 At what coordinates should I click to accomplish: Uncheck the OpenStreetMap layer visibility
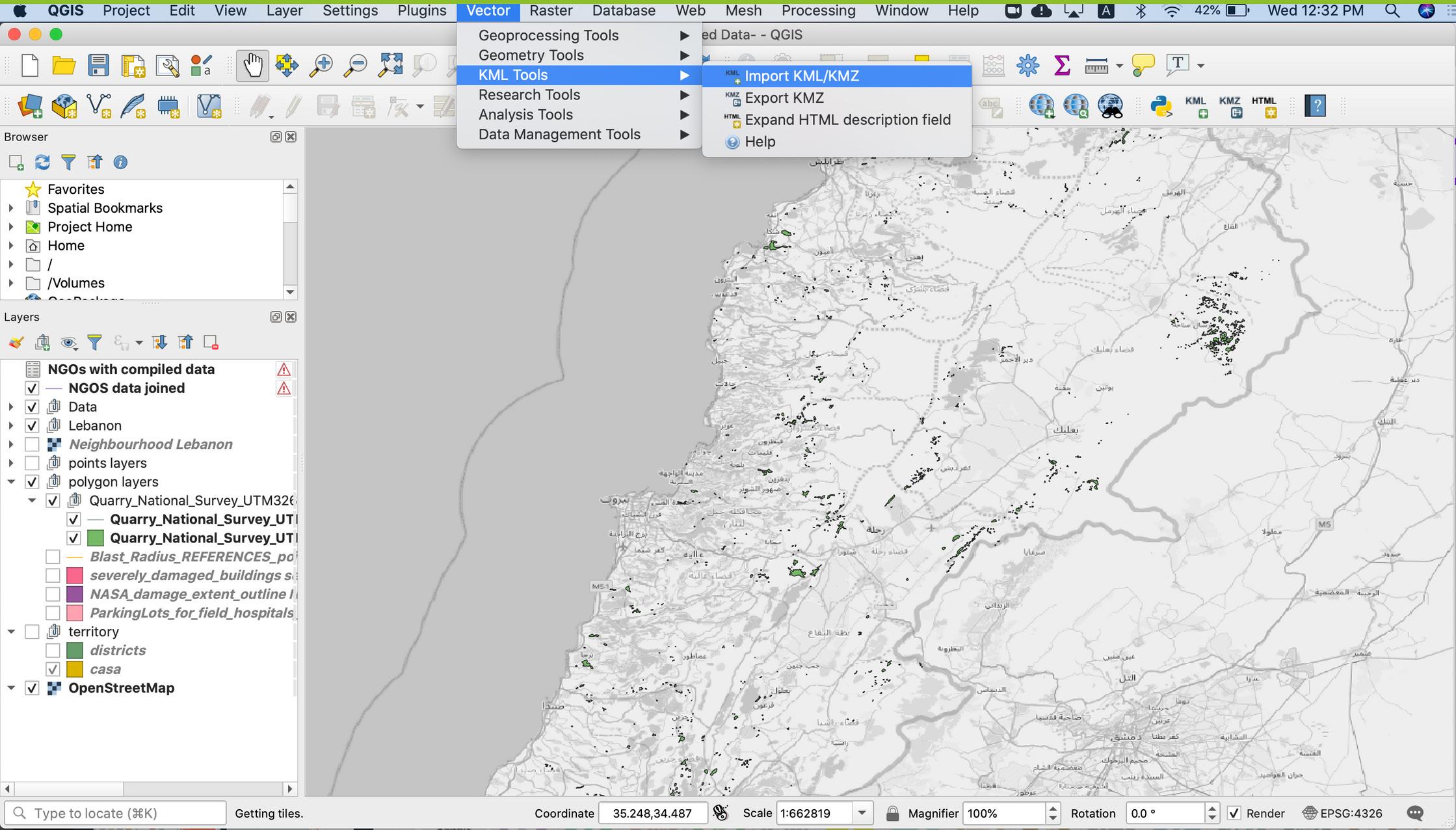(32, 688)
